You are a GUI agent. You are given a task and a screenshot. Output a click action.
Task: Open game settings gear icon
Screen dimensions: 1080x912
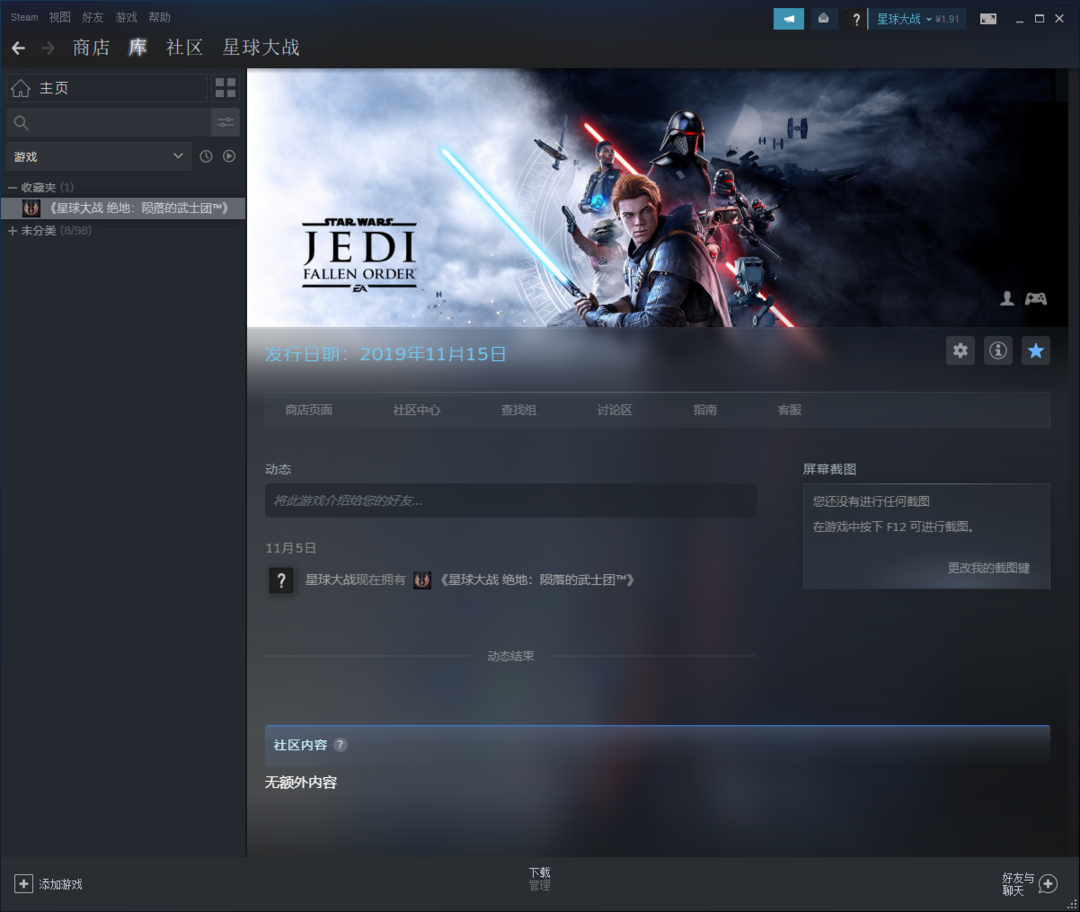[960, 351]
